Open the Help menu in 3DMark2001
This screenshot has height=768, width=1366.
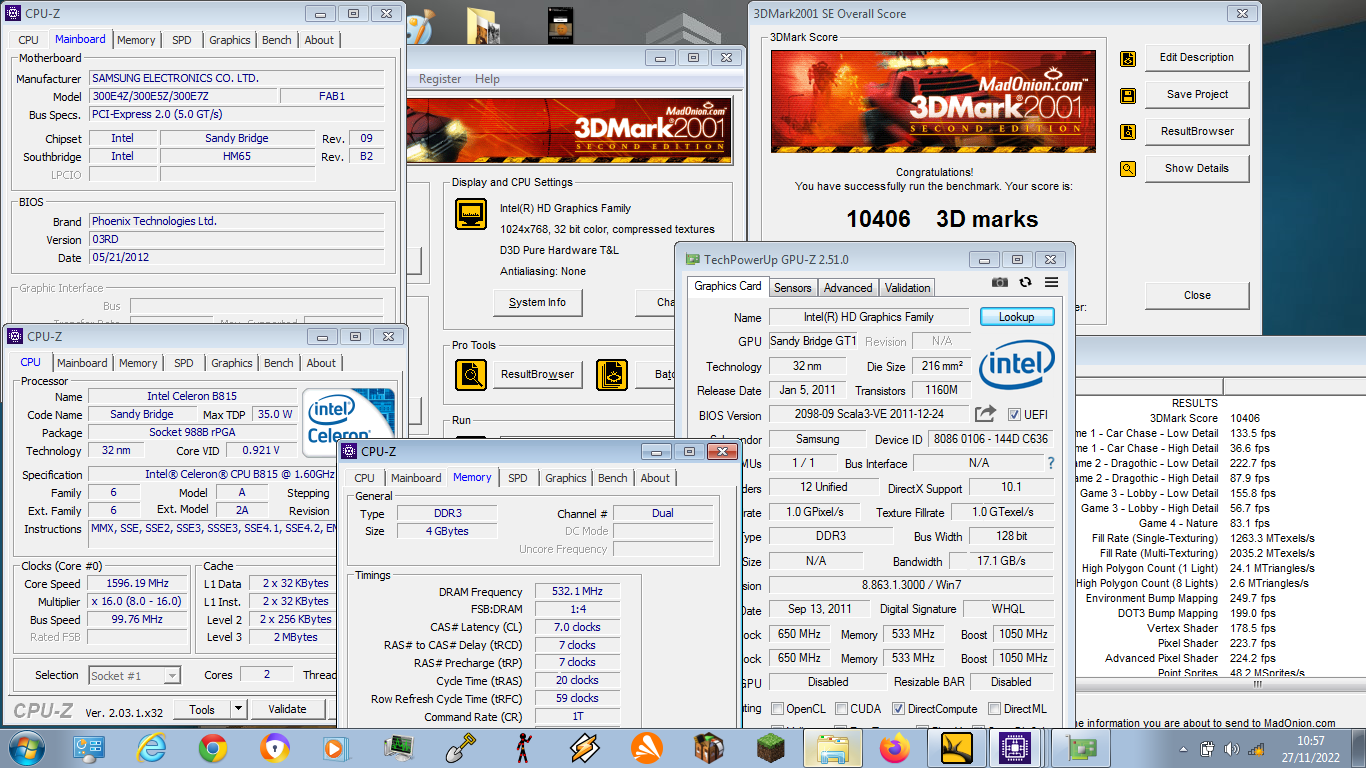[487, 79]
